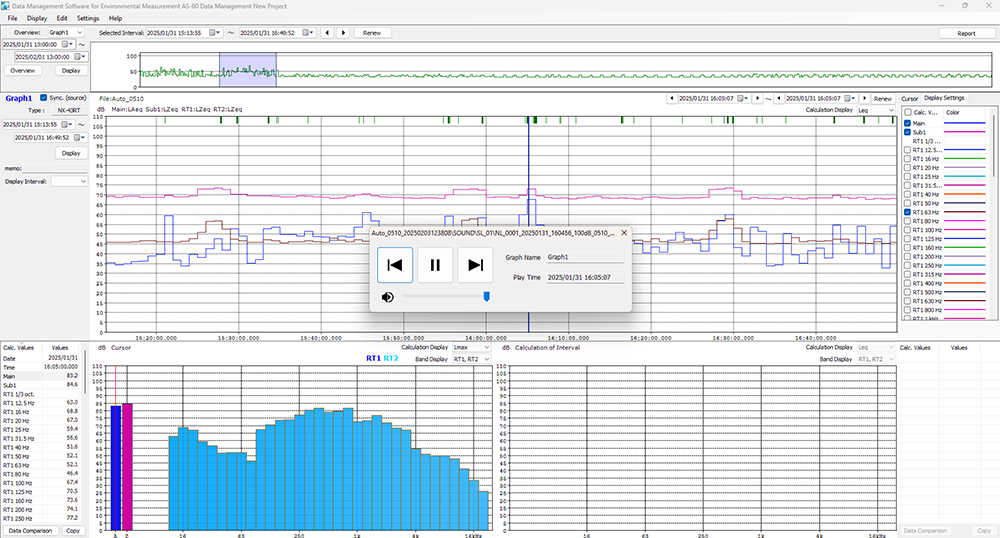
Task: Click the Graph Name field in playback popup
Action: point(585,258)
